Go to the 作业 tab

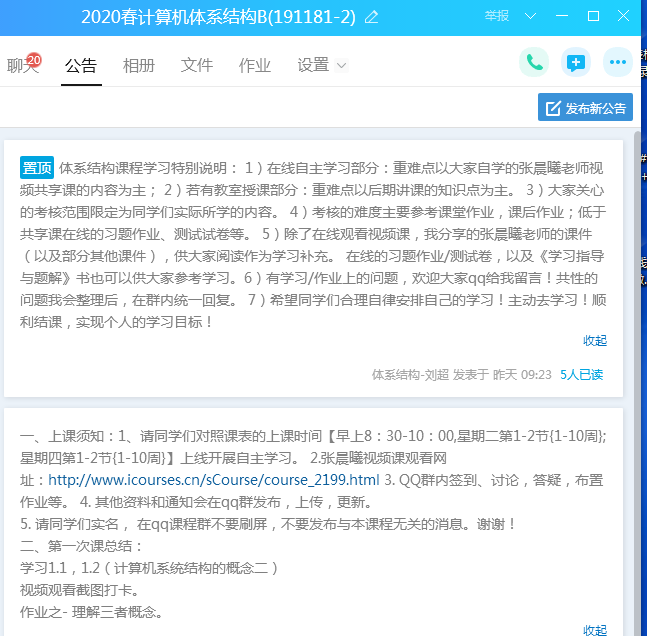click(x=255, y=66)
